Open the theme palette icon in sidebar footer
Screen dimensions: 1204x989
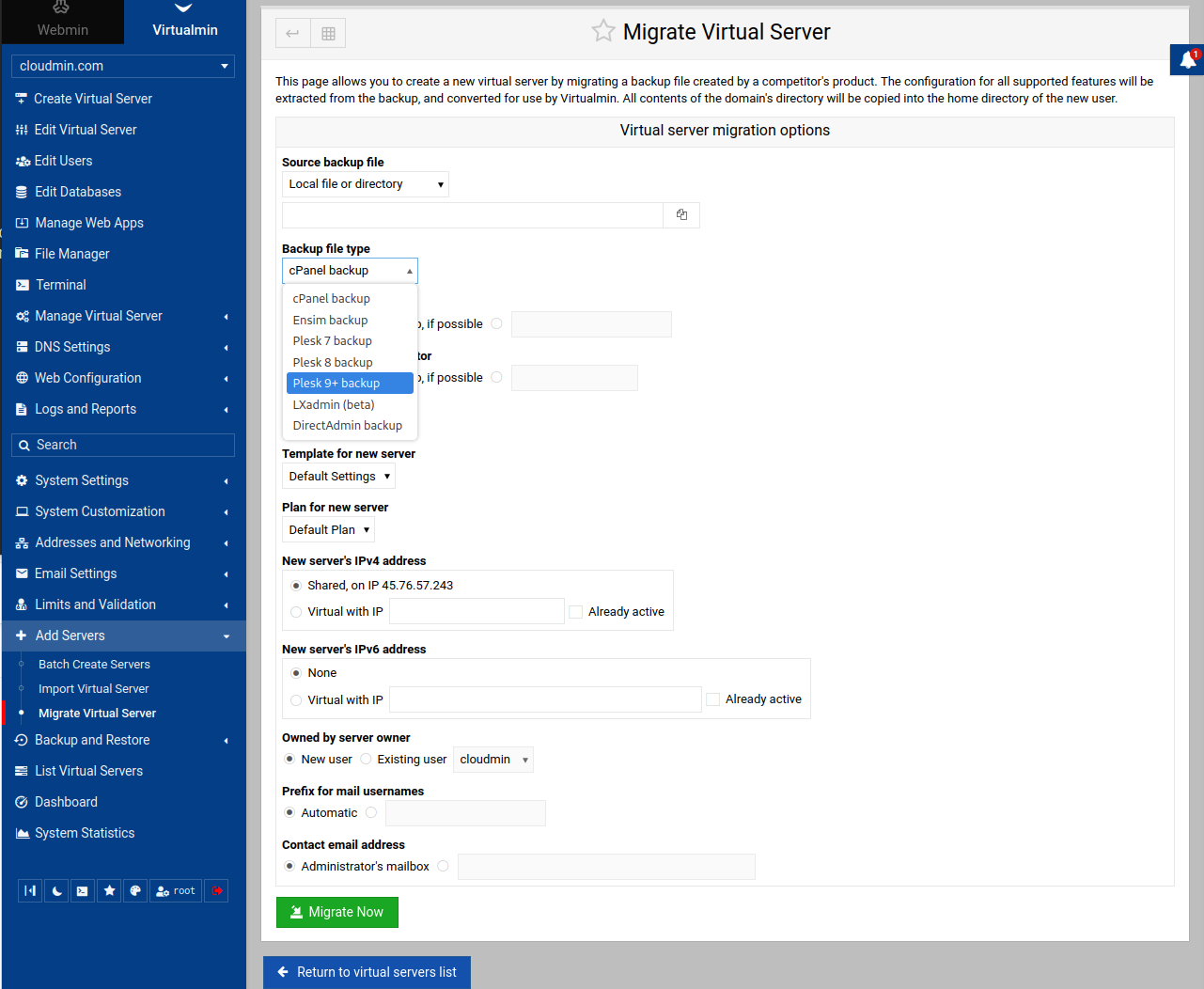point(135,891)
